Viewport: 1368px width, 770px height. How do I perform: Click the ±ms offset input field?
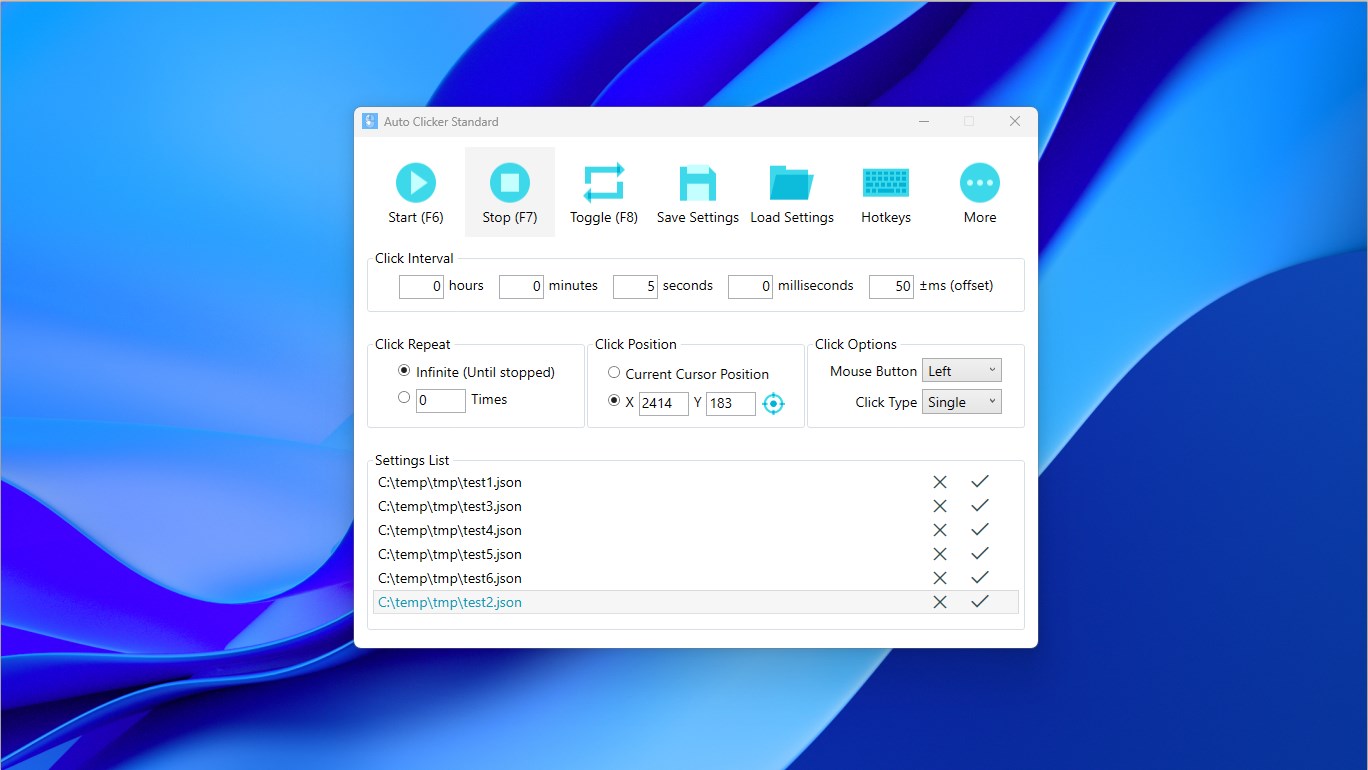892,287
